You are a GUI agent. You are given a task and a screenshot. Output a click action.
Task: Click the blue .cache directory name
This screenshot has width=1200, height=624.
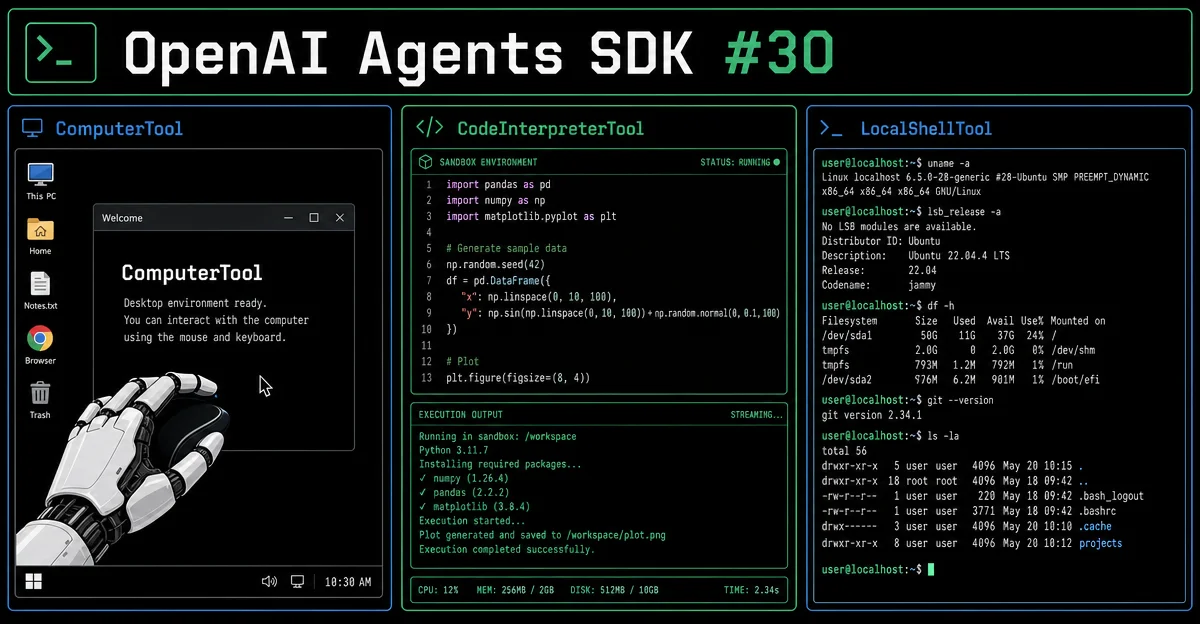(1095, 526)
